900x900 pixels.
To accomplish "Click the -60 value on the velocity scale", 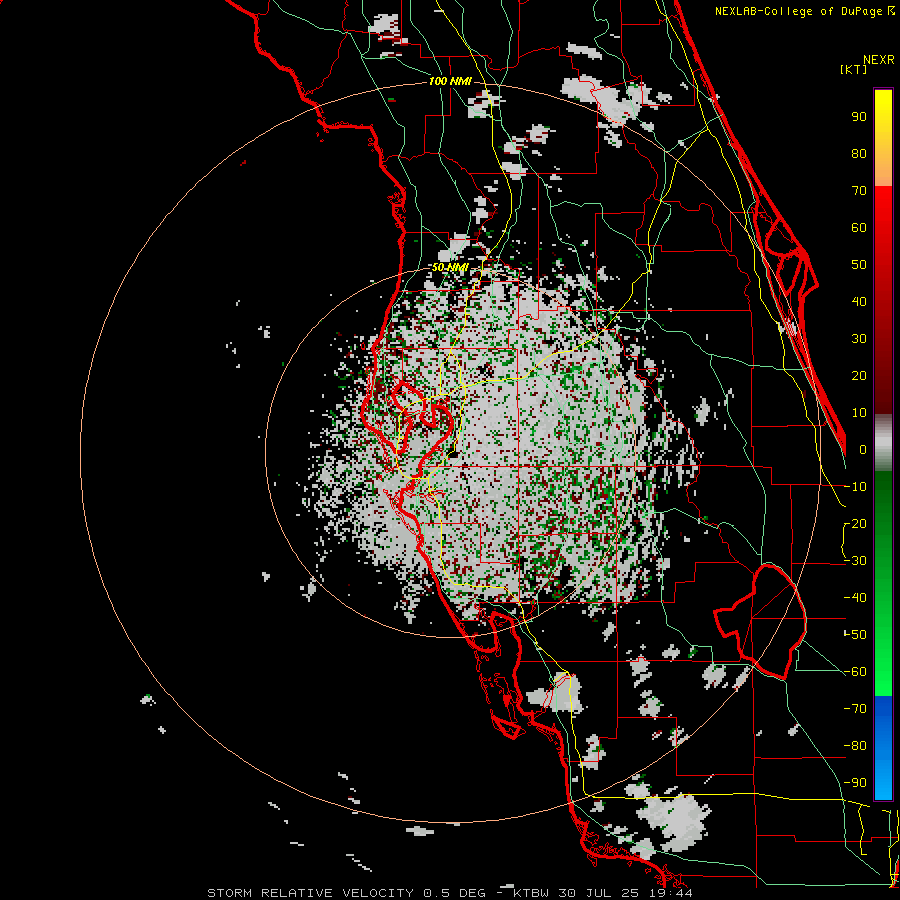I will click(x=855, y=672).
